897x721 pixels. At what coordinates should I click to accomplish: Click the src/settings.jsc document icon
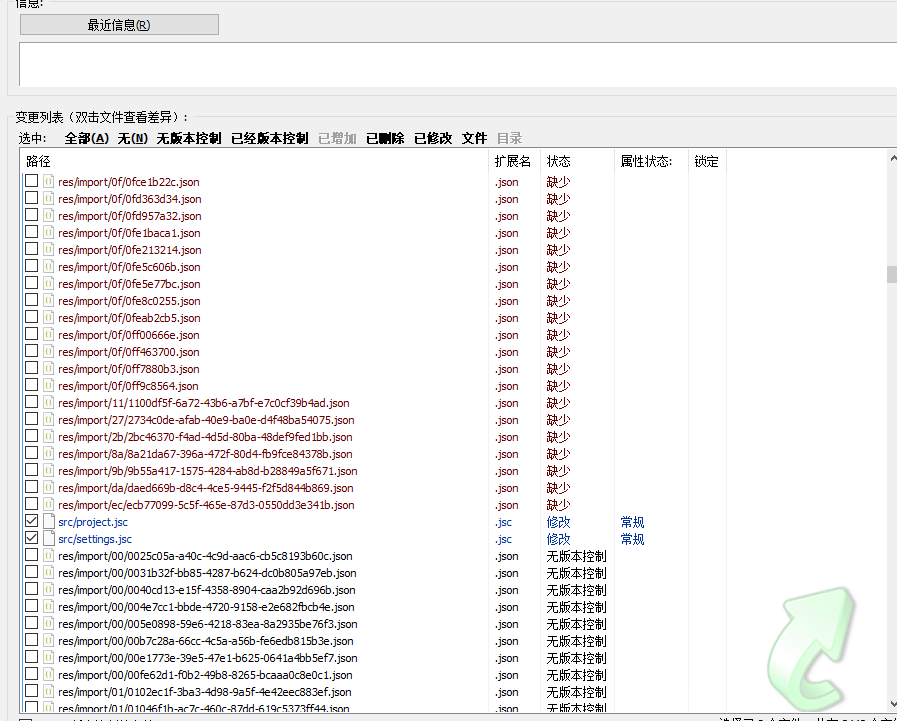pos(49,538)
